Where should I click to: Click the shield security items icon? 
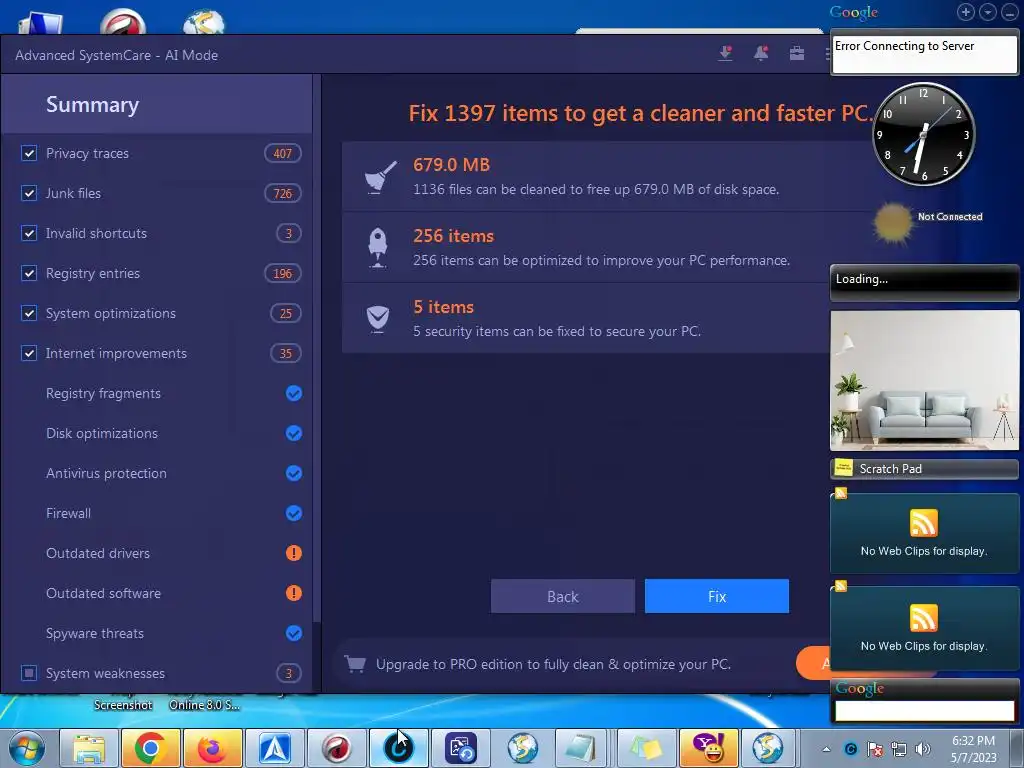[377, 319]
